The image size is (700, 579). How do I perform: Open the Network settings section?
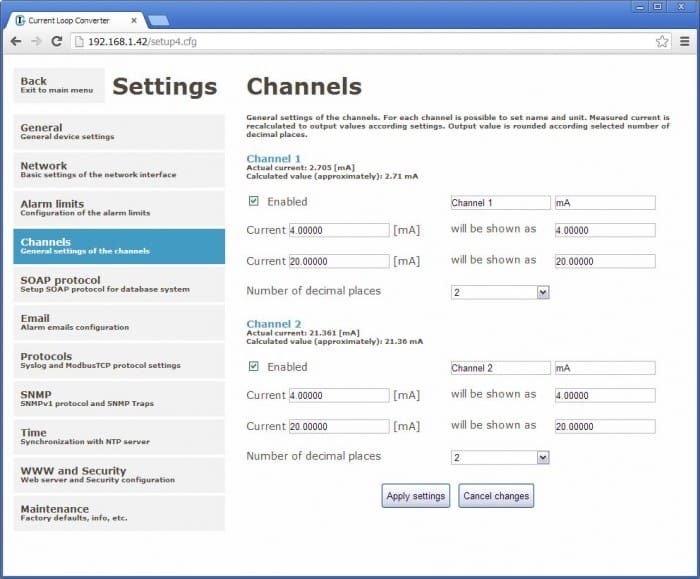click(118, 170)
